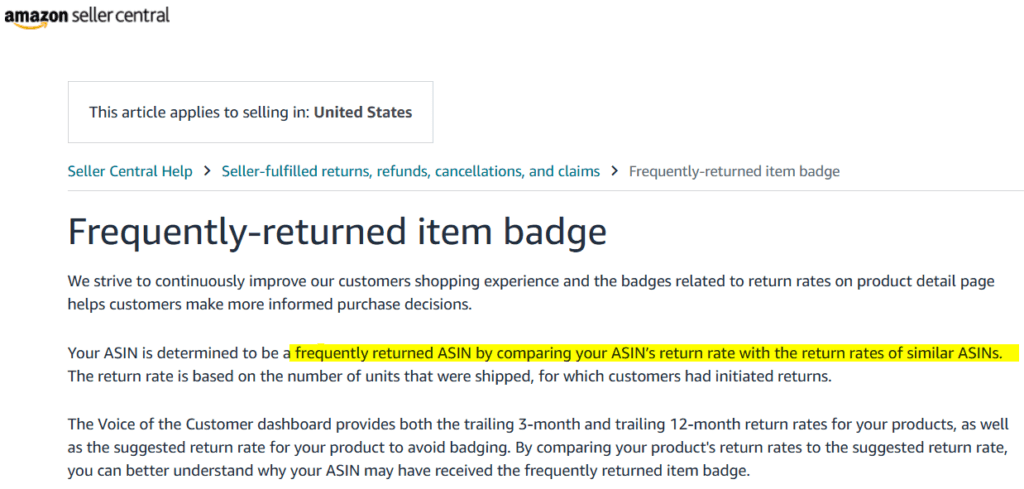Click the Amazon Seller Central logo
This screenshot has height=489, width=1024.
click(87, 16)
